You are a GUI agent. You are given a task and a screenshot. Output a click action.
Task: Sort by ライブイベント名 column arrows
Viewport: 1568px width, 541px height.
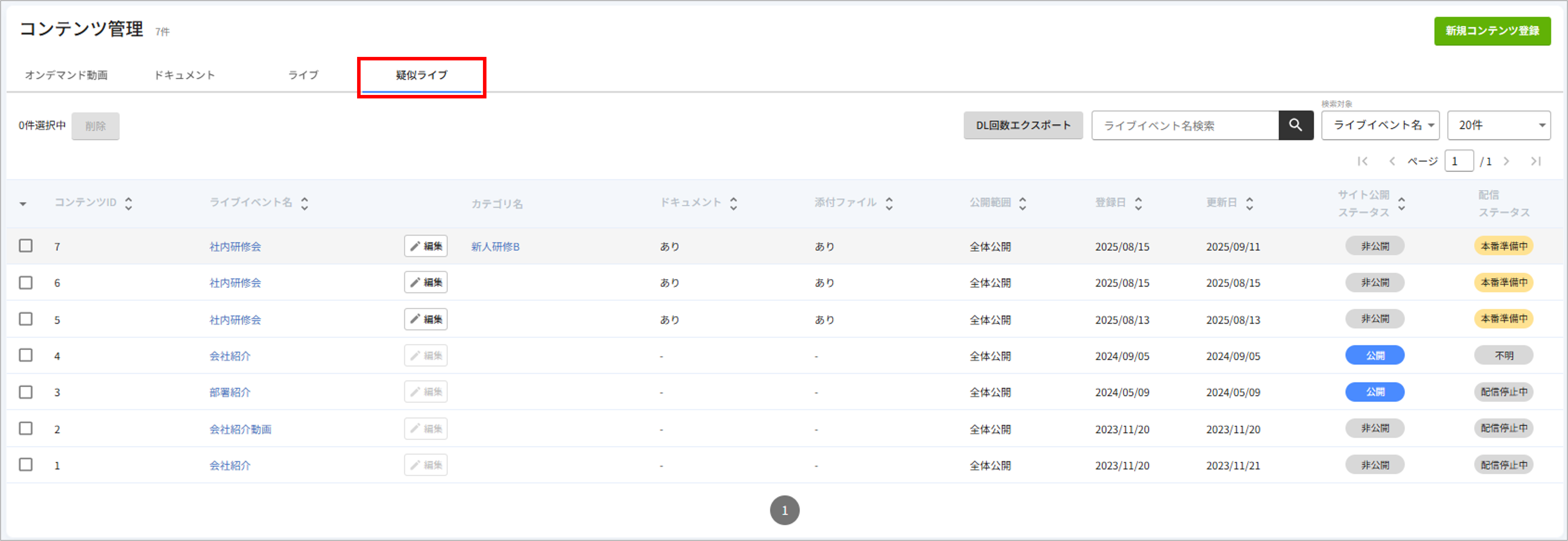click(x=304, y=204)
